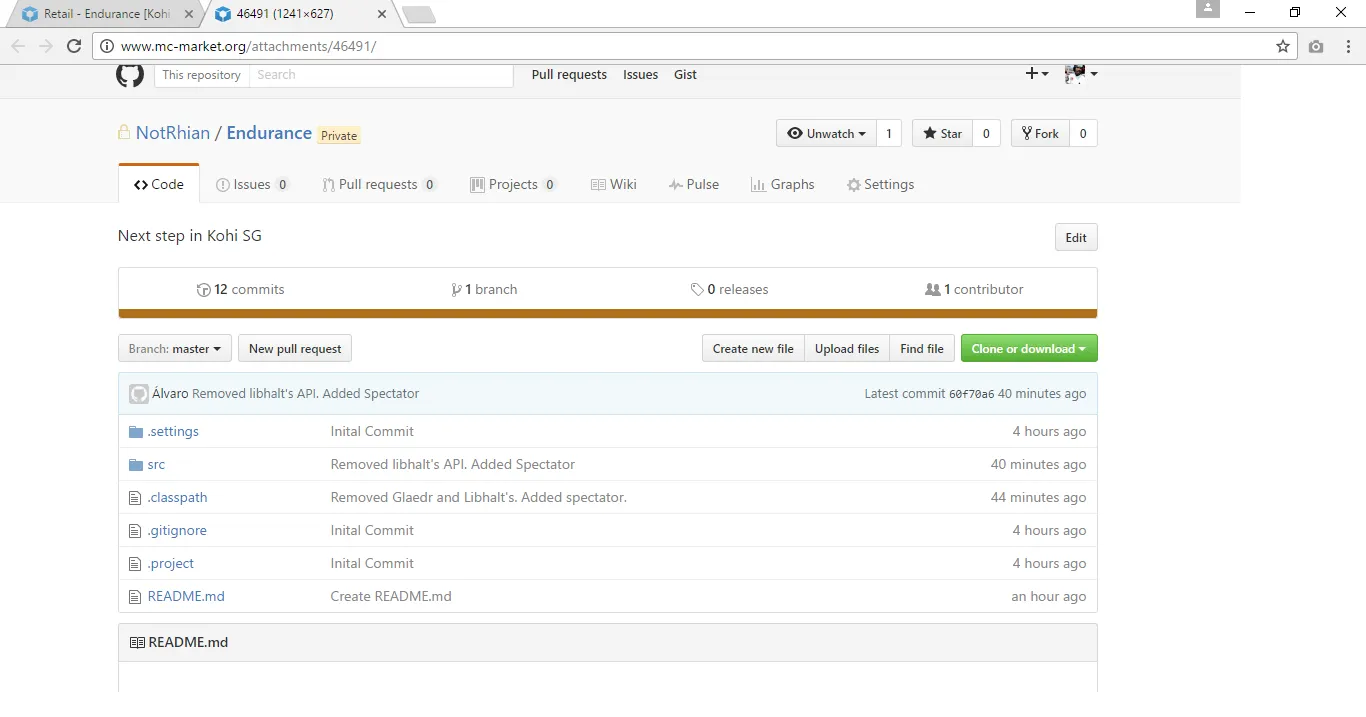Screen dimensions: 1366x717
Task: Open README.md in the file list
Action: click(x=186, y=596)
